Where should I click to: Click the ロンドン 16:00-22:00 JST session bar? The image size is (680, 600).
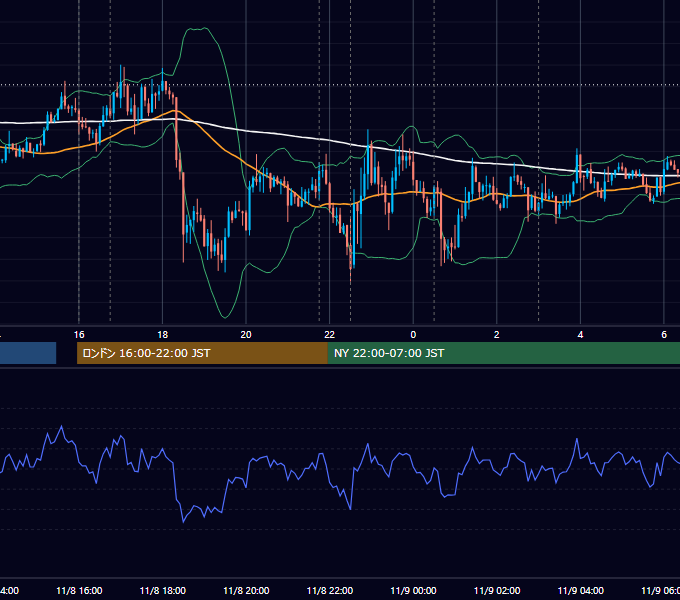pos(202,353)
